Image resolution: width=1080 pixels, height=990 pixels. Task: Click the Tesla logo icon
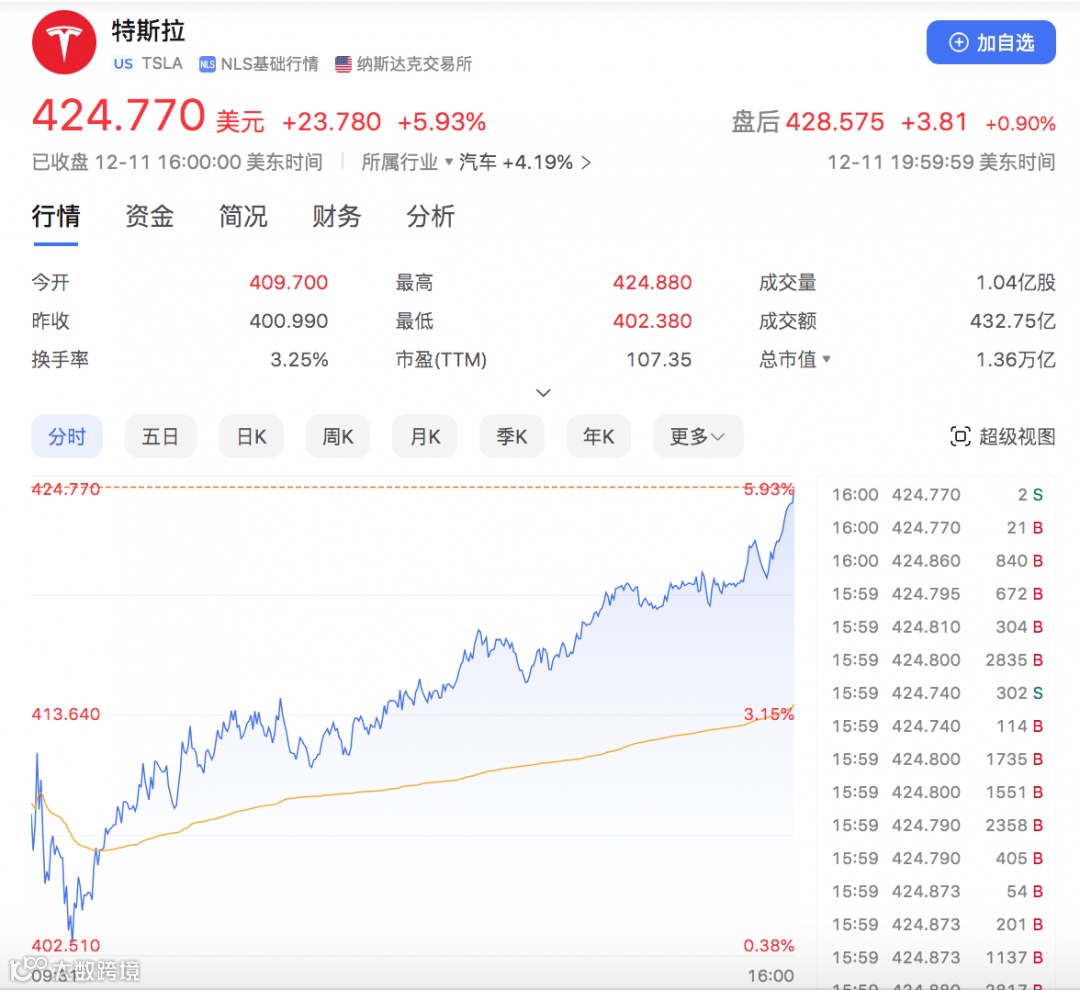pyautogui.click(x=64, y=42)
